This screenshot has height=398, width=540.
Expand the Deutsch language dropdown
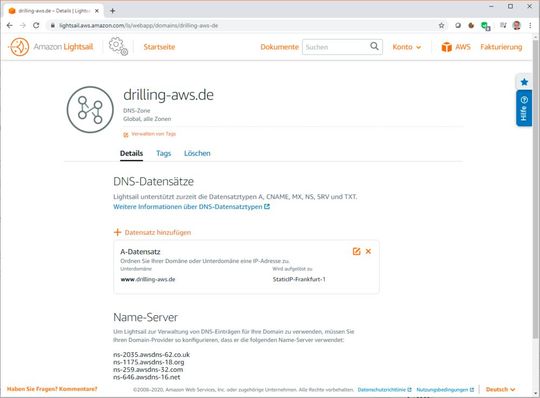tap(500, 389)
